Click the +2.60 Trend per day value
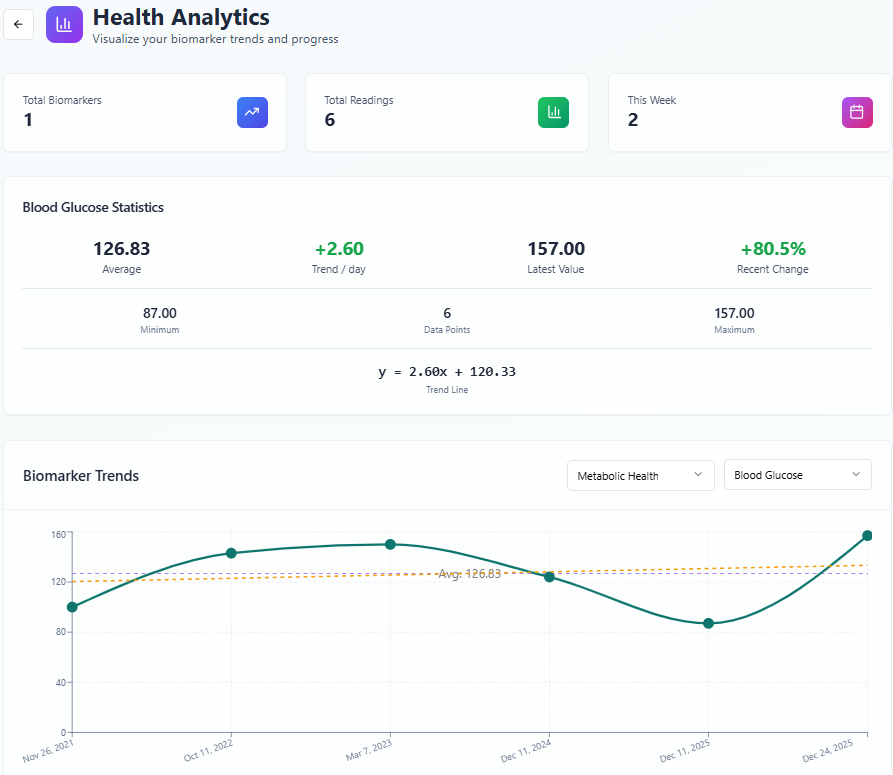 (339, 249)
